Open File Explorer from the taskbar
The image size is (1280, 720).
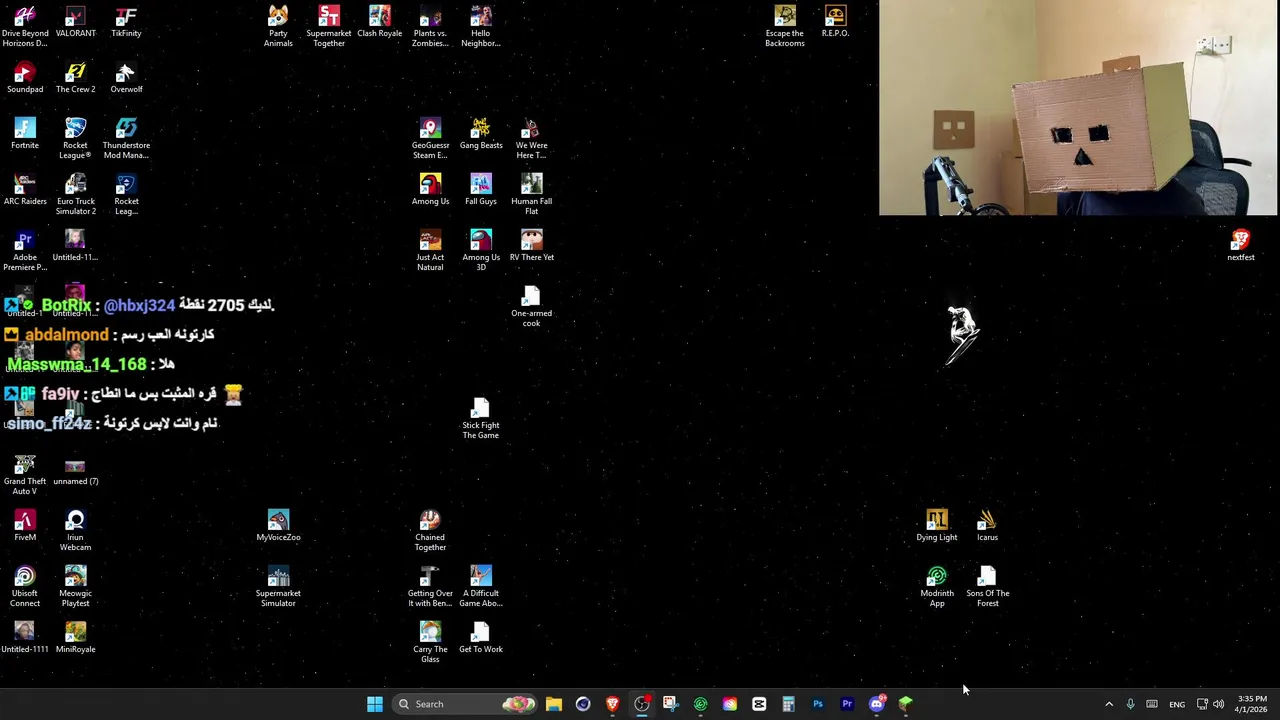point(554,704)
